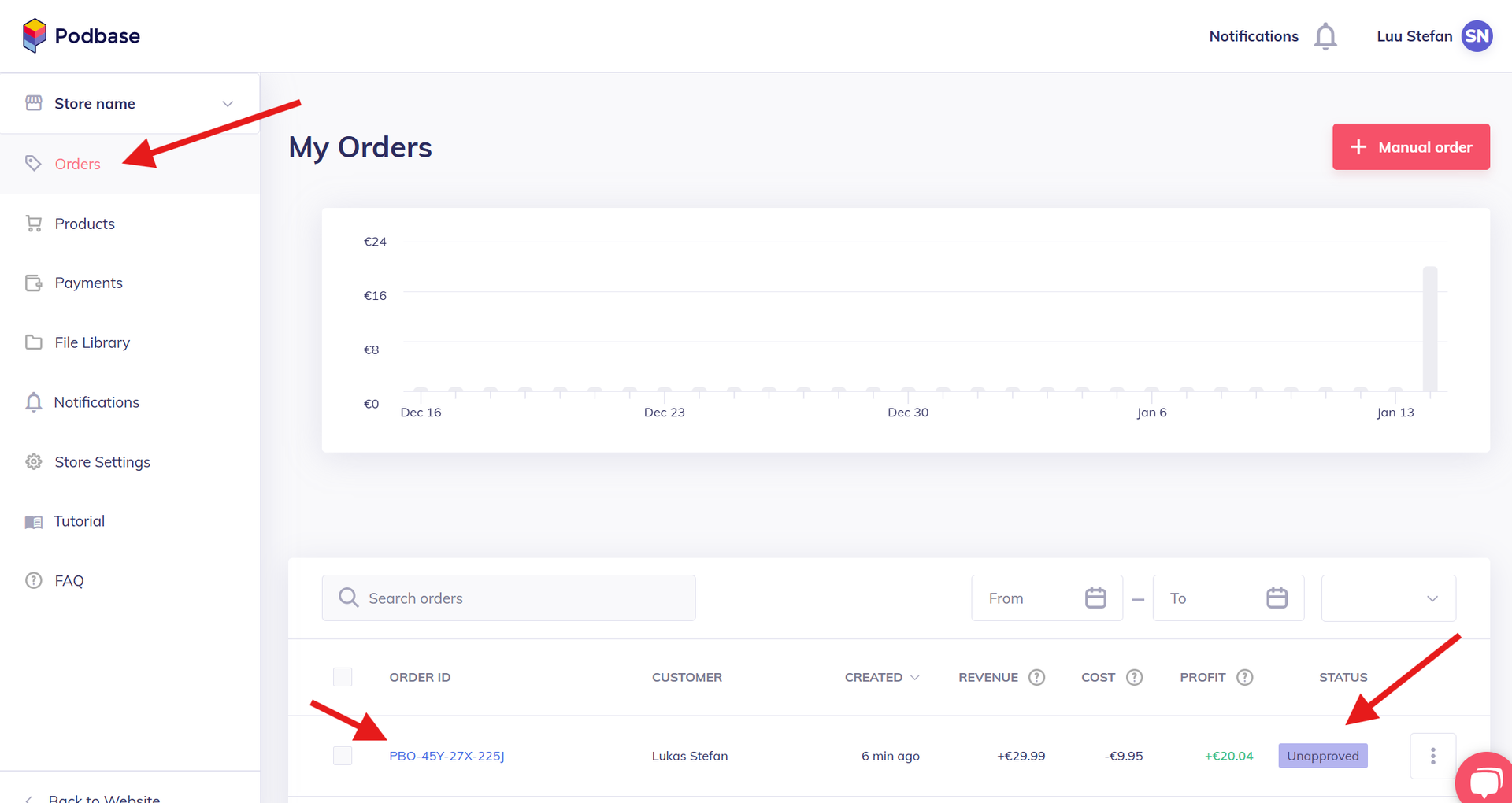Open the From date calendar icon

tap(1095, 598)
